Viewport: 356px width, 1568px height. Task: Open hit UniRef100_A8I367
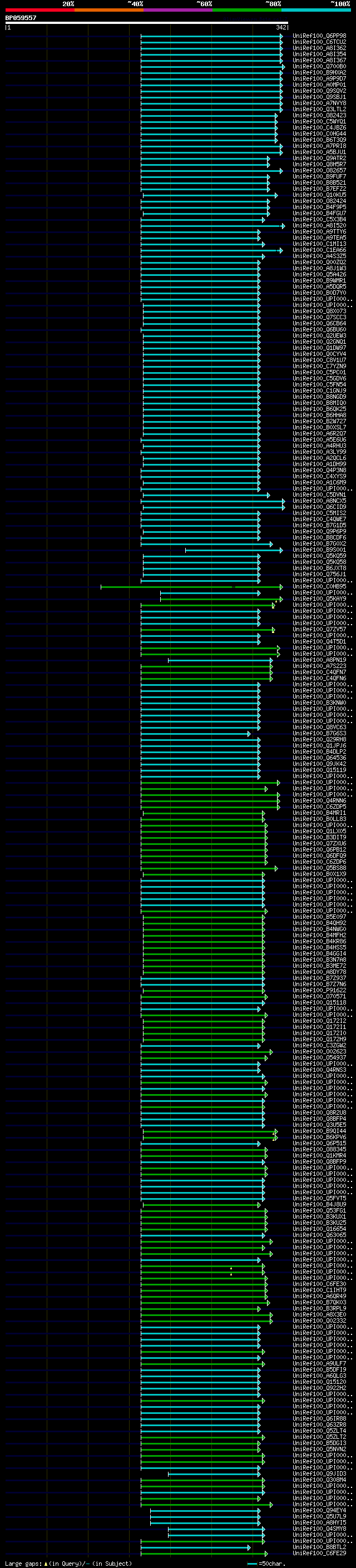pos(319,60)
